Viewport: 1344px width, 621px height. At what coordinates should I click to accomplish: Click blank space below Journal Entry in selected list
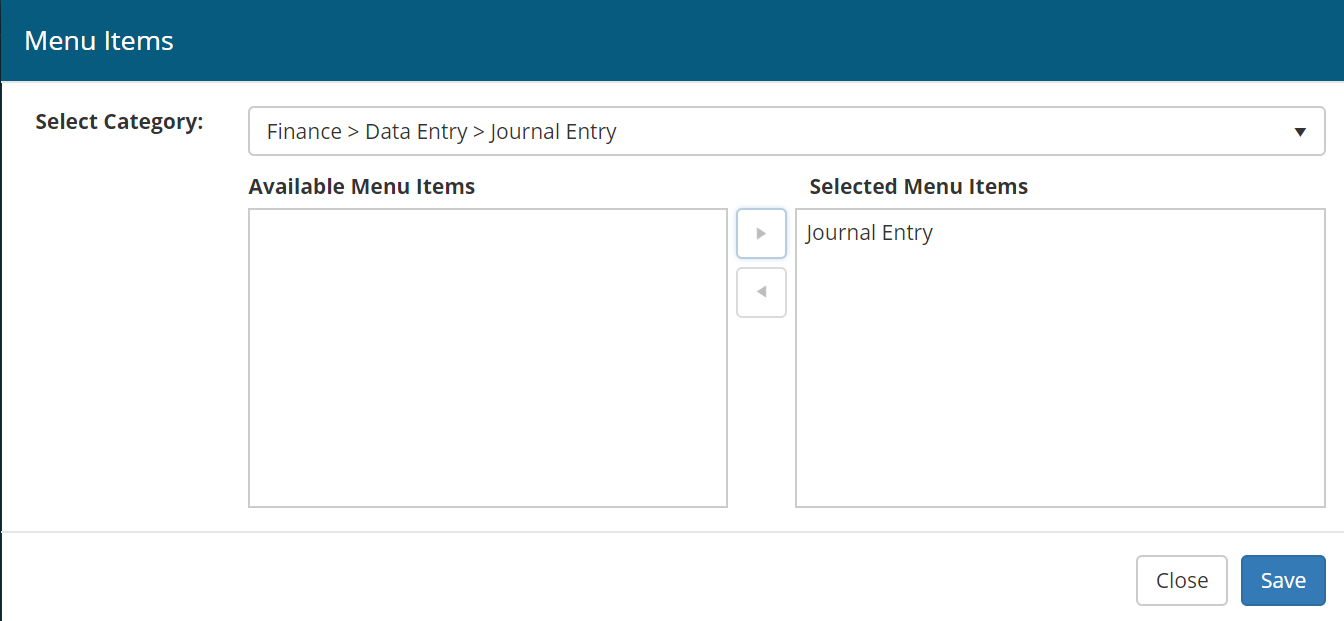[1060, 380]
